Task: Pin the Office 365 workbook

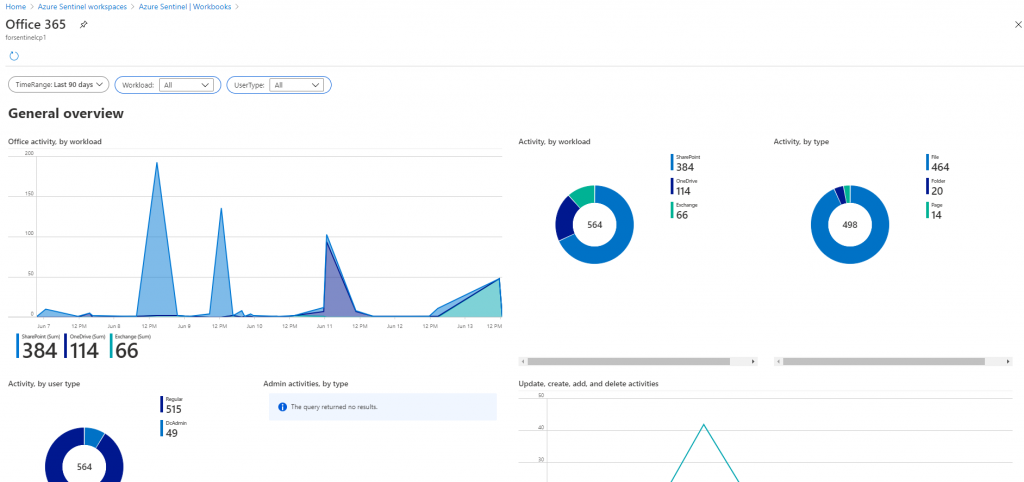Action: pos(83,25)
